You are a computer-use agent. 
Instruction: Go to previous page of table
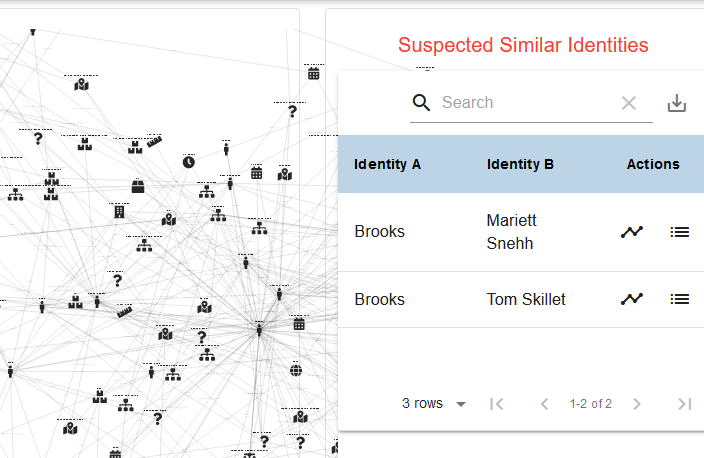click(544, 404)
